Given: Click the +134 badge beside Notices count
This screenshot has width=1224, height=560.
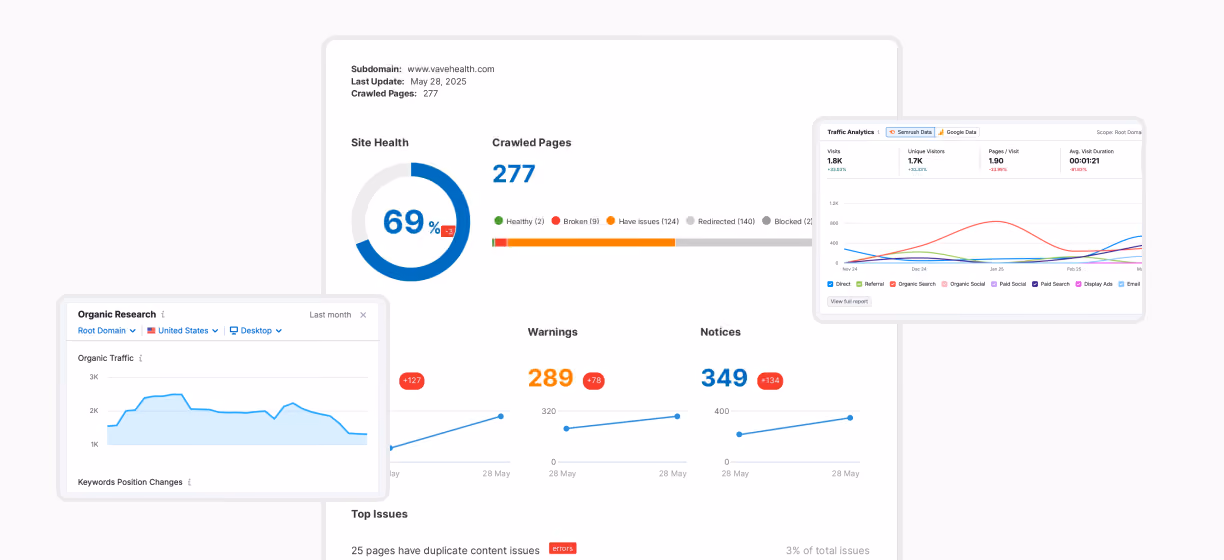Looking at the screenshot, I should point(770,380).
